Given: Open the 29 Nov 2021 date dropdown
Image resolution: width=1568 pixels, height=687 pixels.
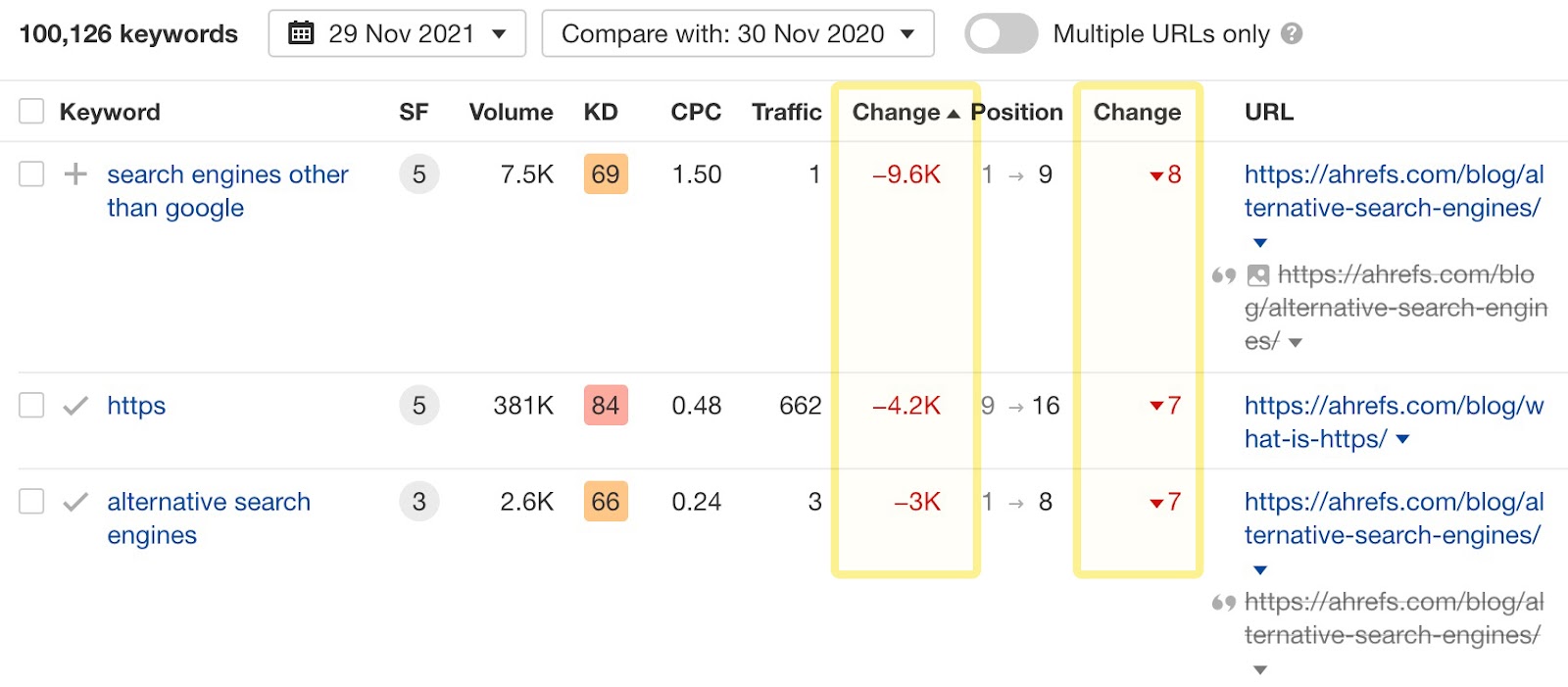Looking at the screenshot, I should pos(397,33).
